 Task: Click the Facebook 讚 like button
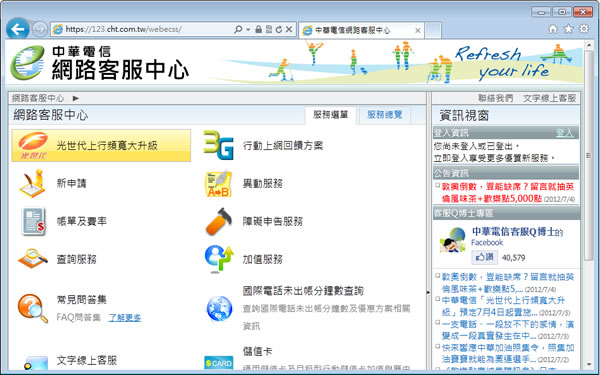point(484,257)
